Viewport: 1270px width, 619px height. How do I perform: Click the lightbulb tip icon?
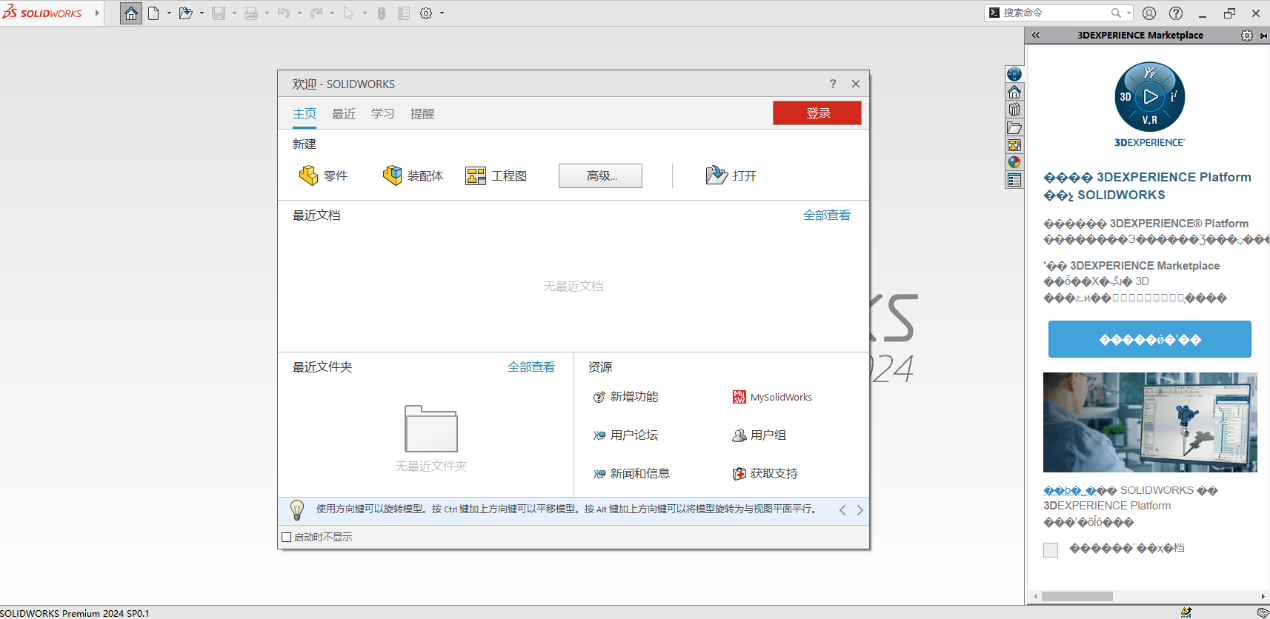point(297,510)
